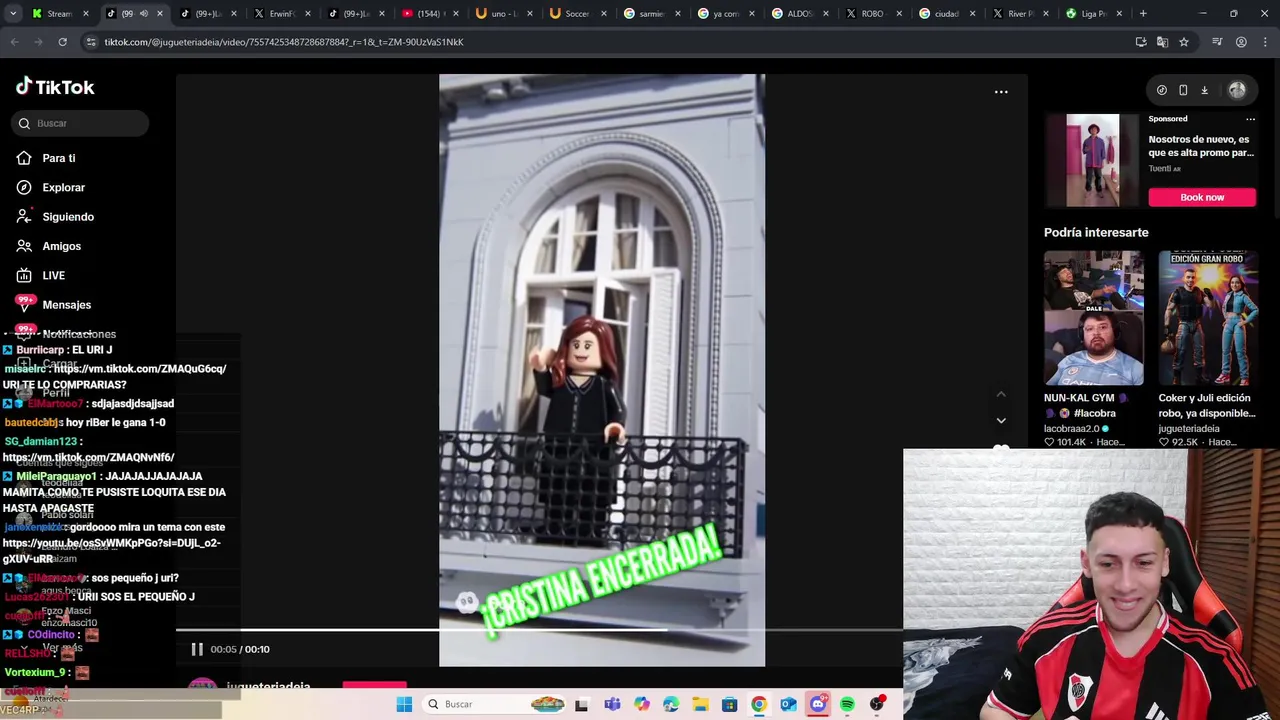Image resolution: width=1280 pixels, height=720 pixels.
Task: Pause the TikTok video
Action: coord(197,649)
